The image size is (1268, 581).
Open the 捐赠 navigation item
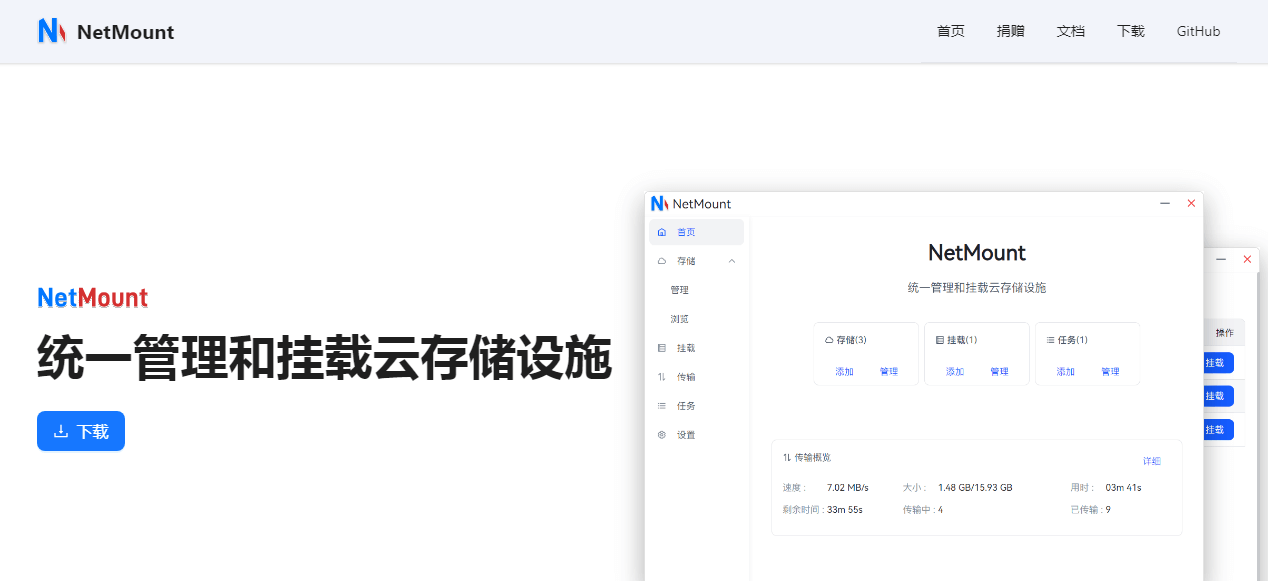coord(1010,31)
